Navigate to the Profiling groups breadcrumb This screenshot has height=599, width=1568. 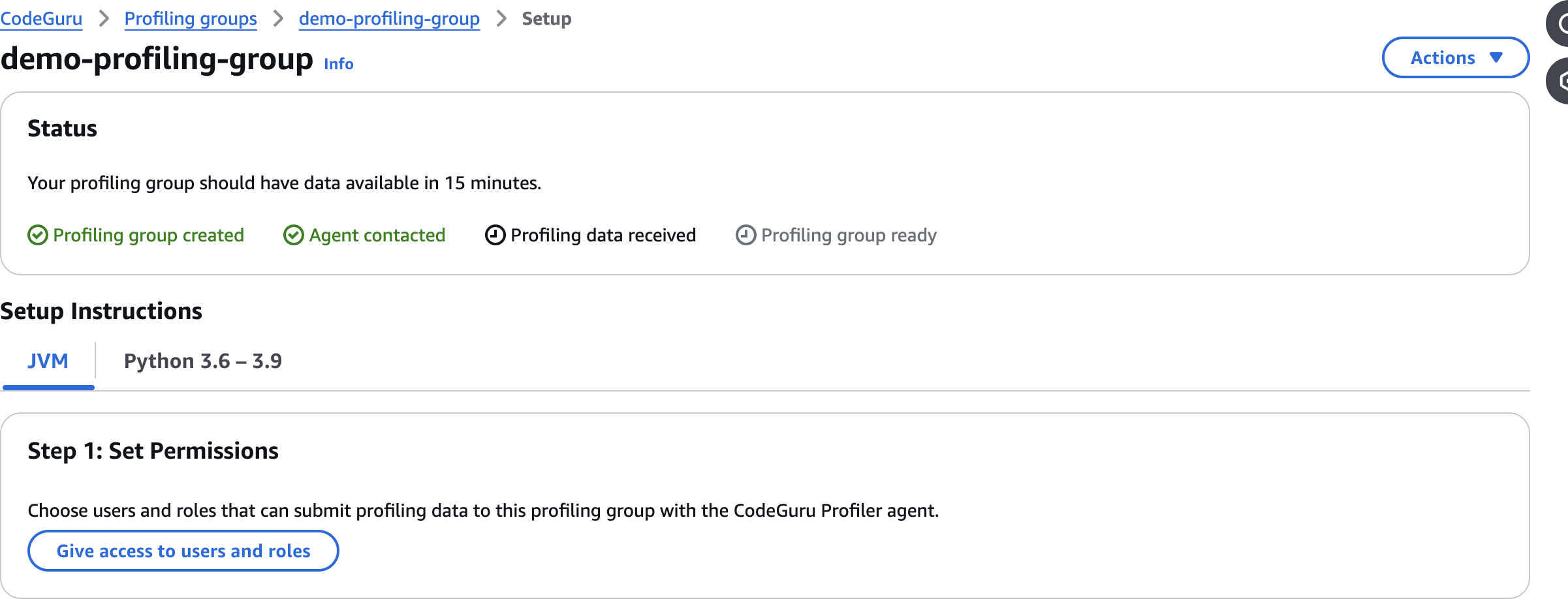point(191,19)
